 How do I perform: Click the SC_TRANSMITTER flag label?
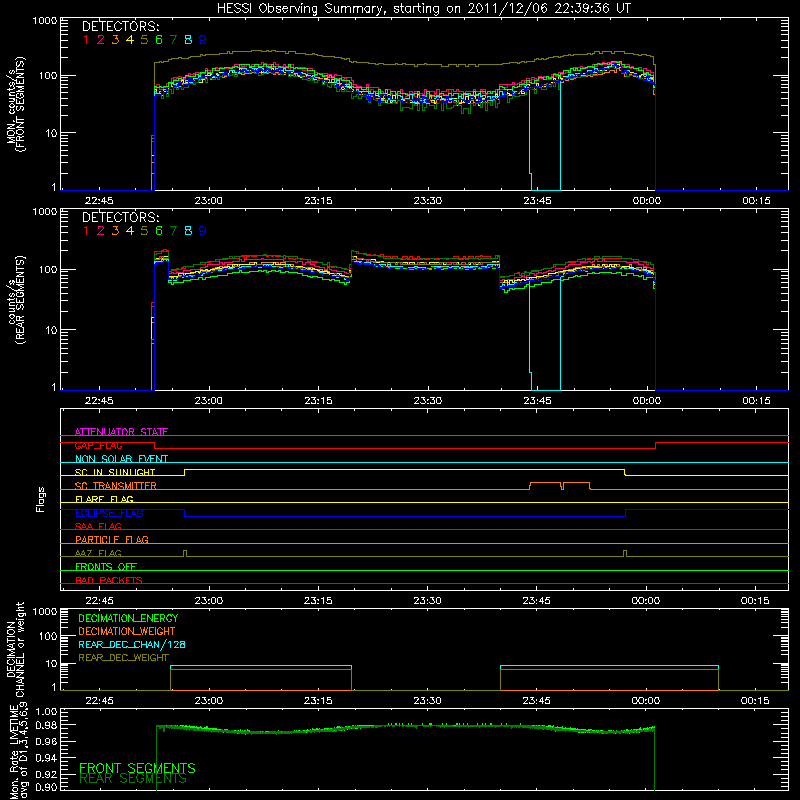(x=115, y=486)
